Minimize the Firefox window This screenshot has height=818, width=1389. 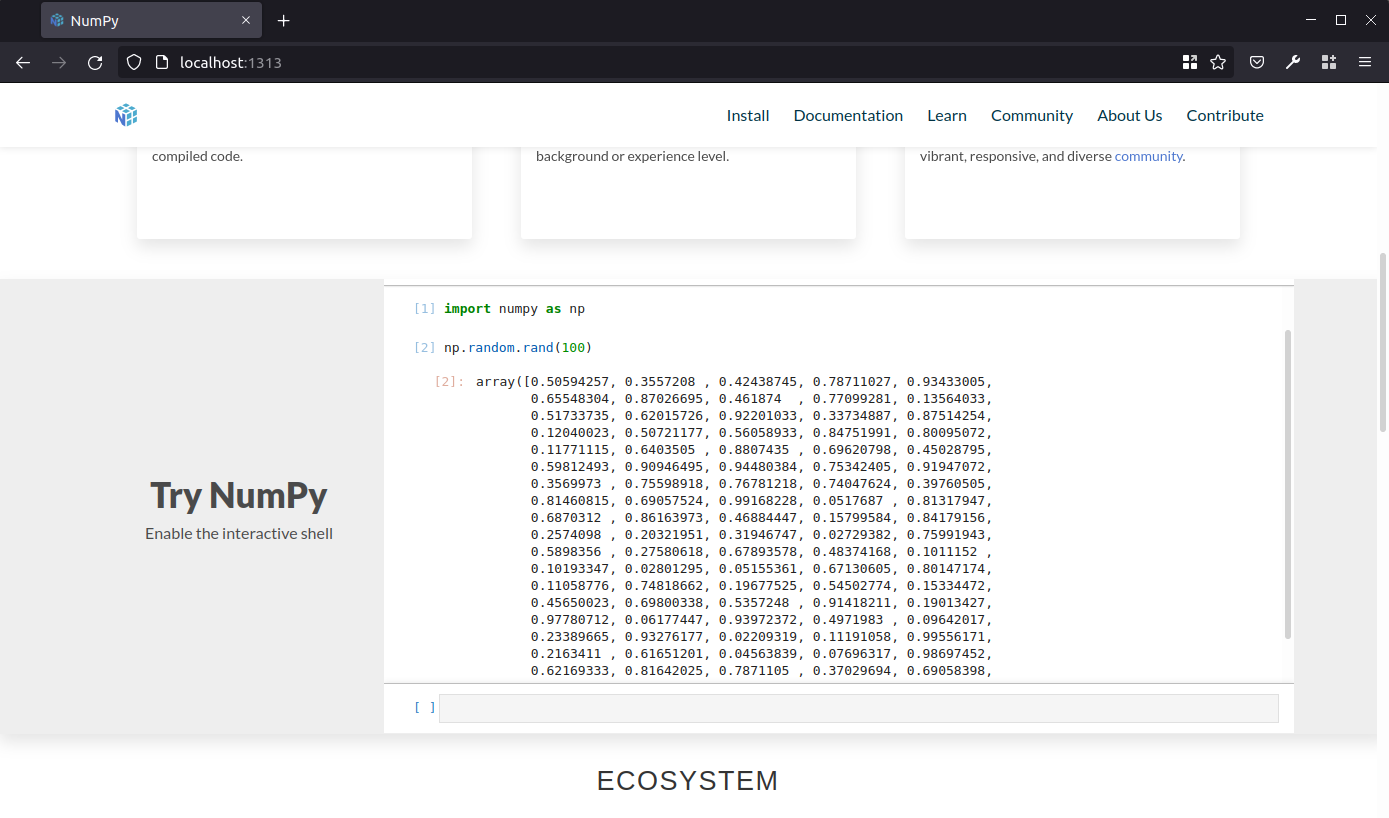(x=1311, y=20)
